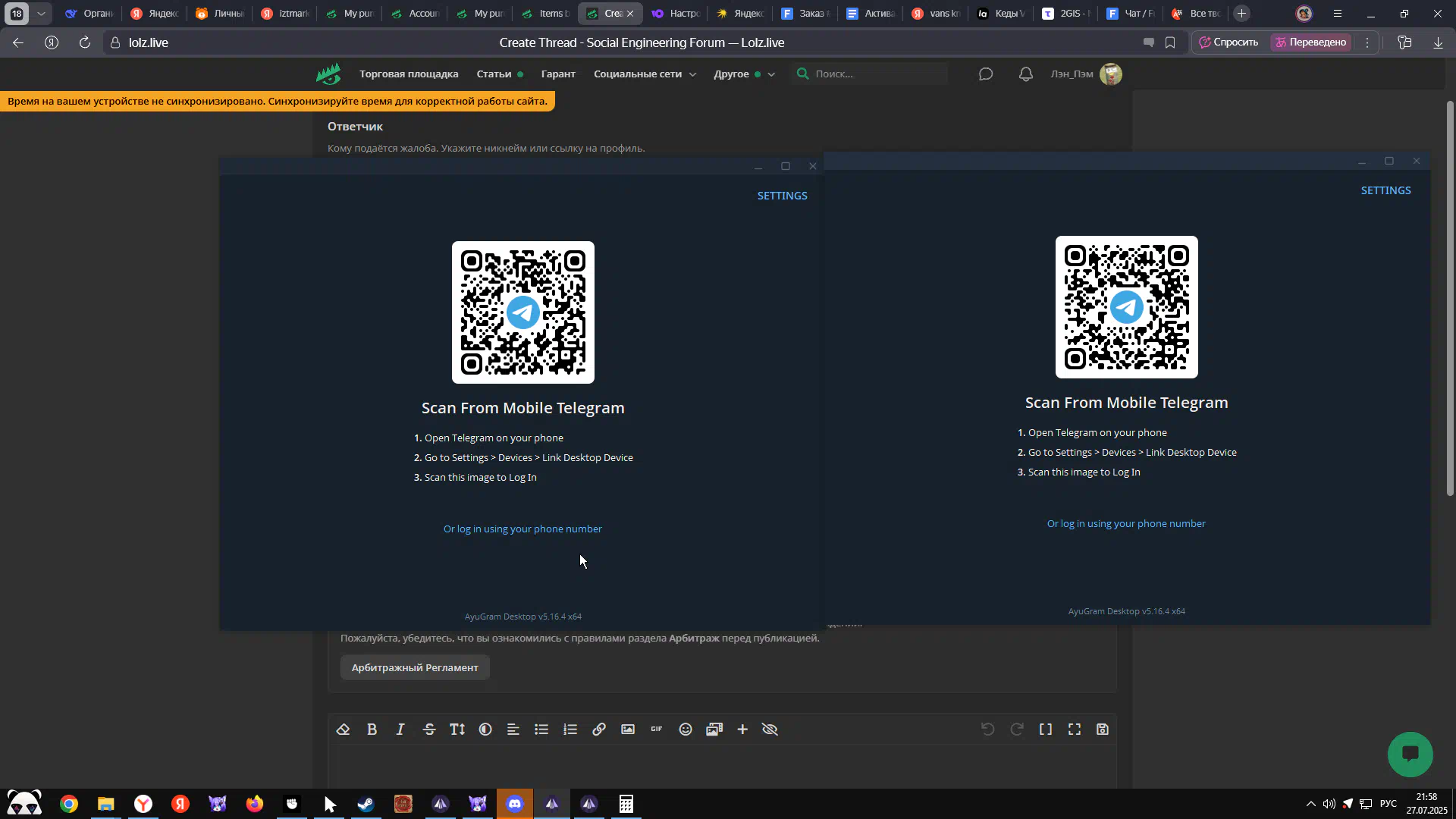Click the redo arrow in the editor
1456x819 pixels.
point(1017,730)
